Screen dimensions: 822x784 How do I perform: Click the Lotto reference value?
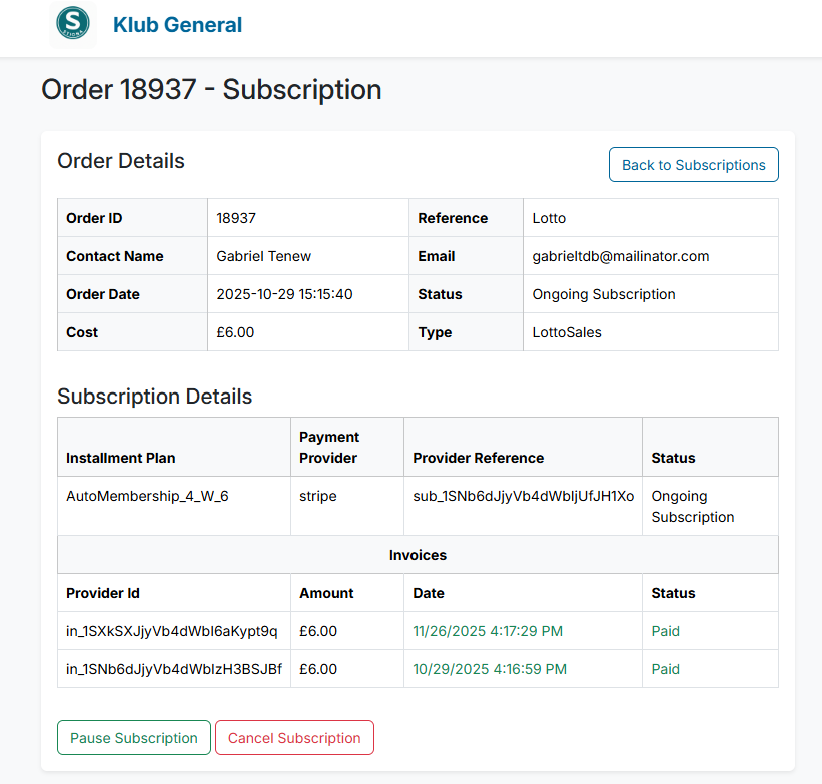click(x=548, y=217)
